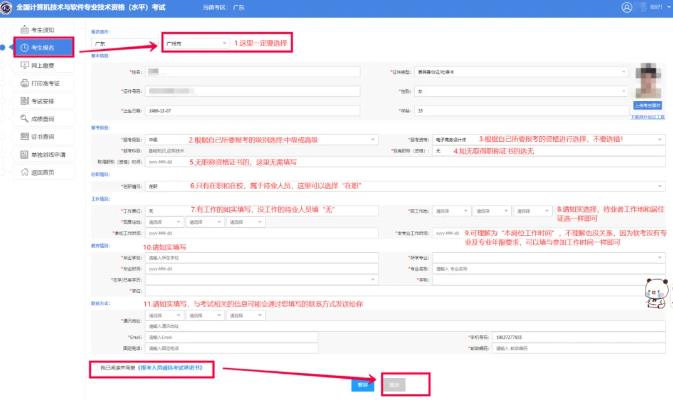Expand the 在职情况 employment status dropdown
673x402 pixels.
405,186
